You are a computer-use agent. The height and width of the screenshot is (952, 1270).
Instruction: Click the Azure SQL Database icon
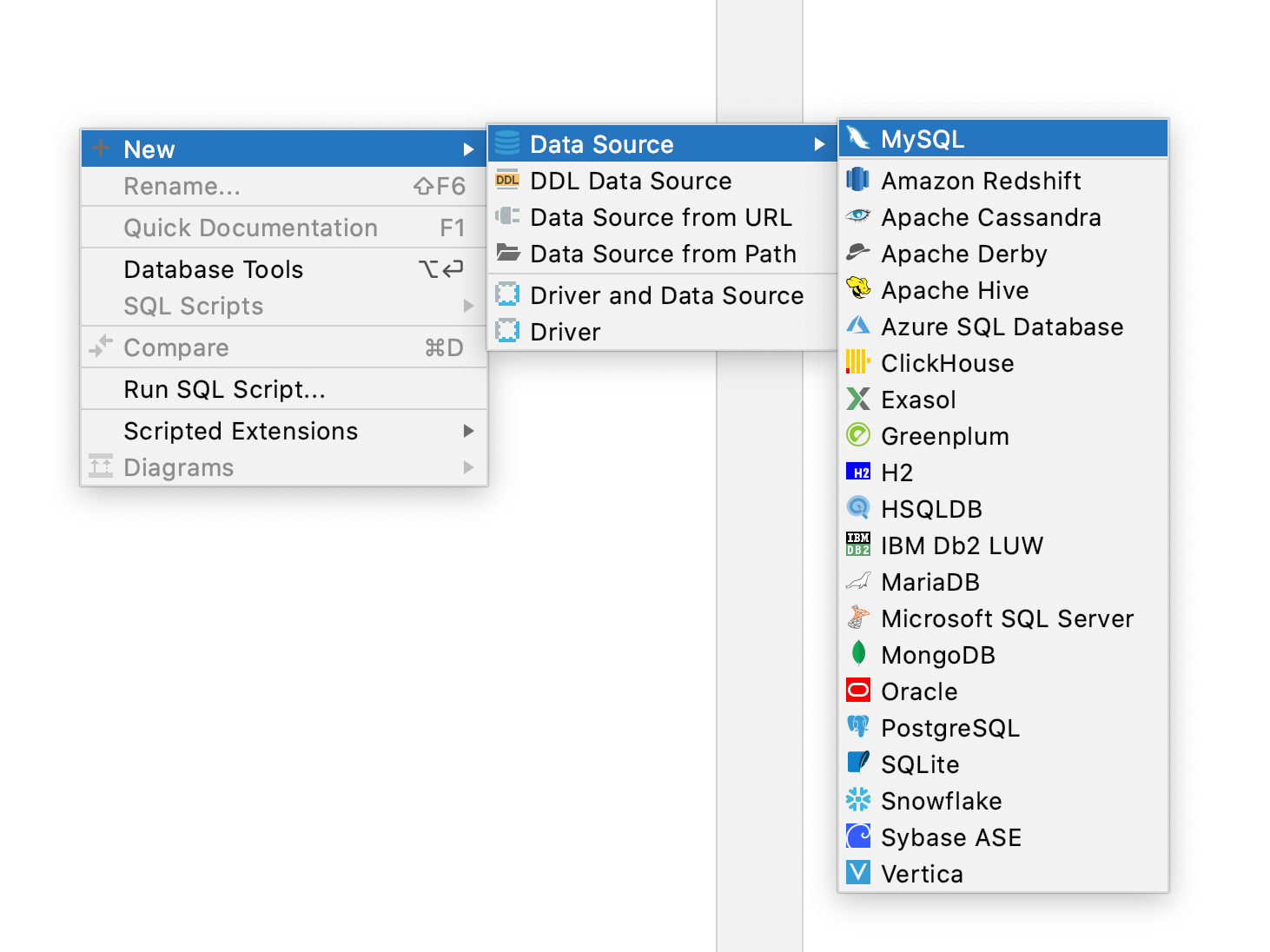pyautogui.click(x=858, y=326)
